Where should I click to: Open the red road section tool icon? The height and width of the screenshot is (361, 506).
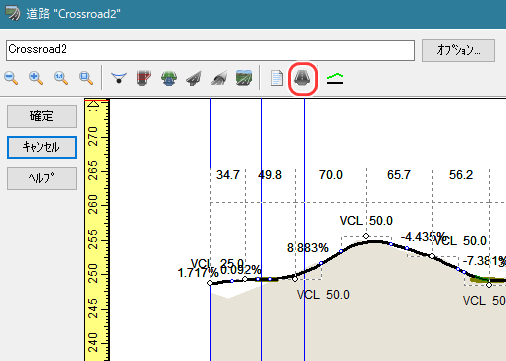pyautogui.click(x=144, y=78)
